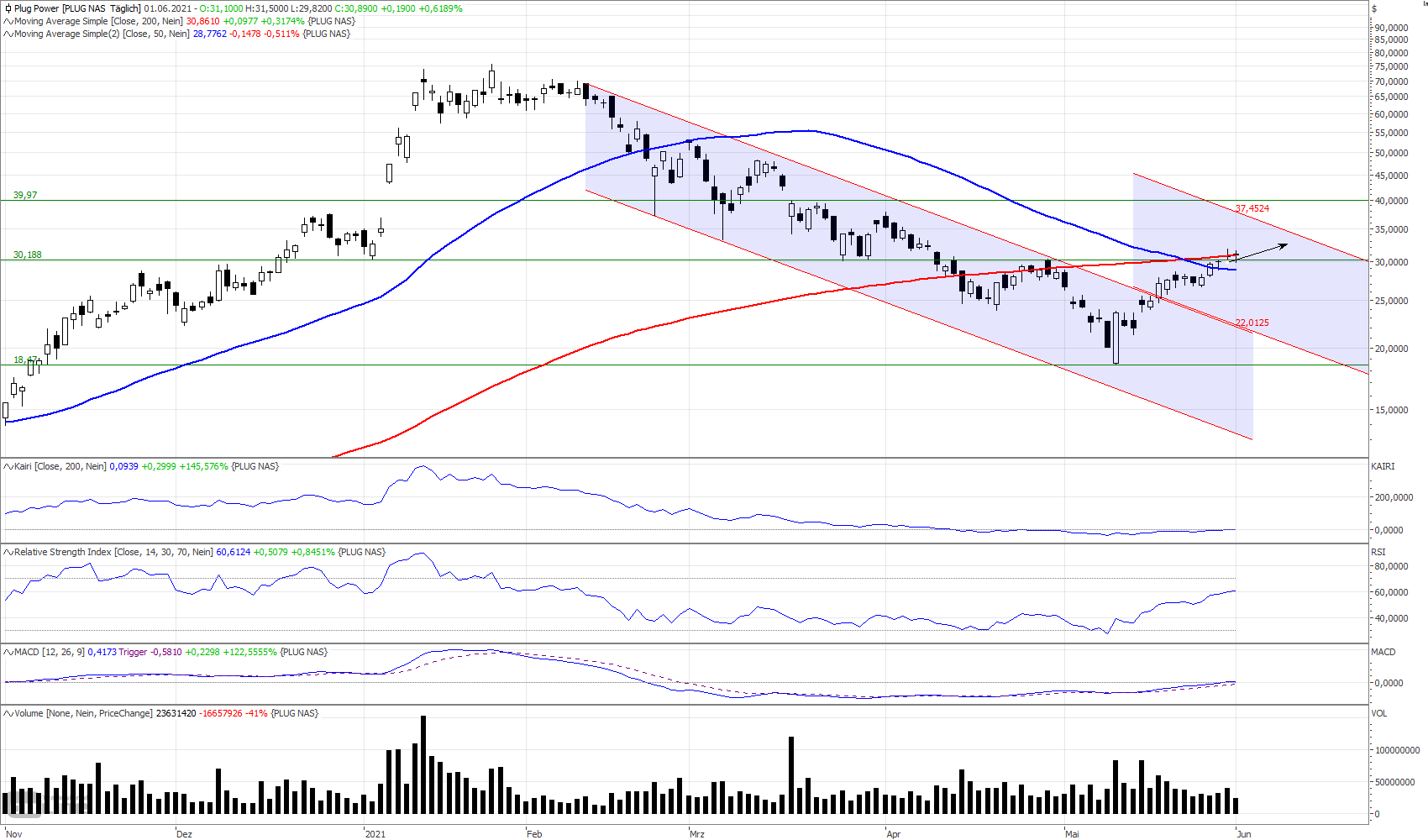Click the 30,188 horizontal level label

(x=27, y=255)
